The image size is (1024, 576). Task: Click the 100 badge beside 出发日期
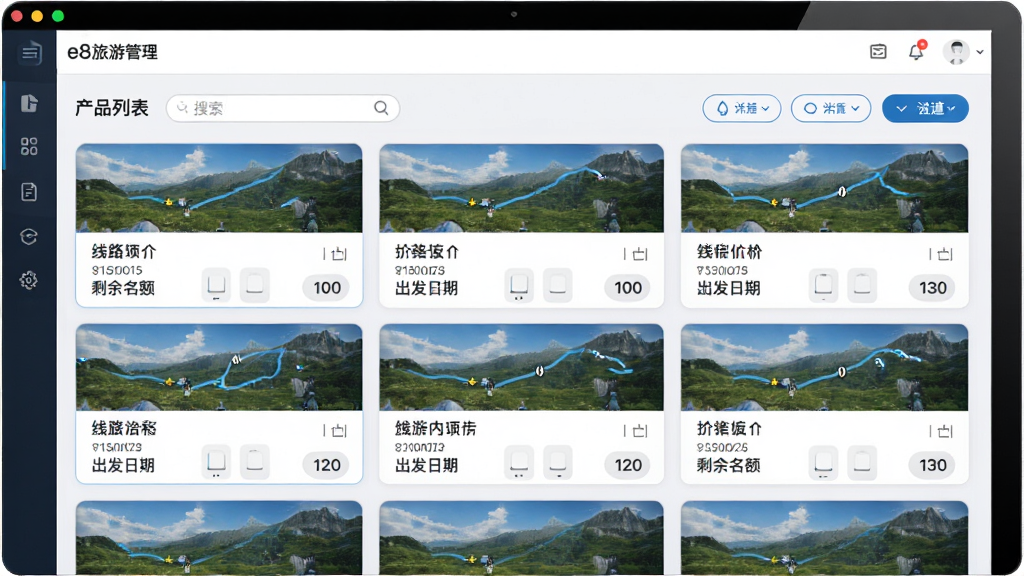tap(628, 288)
